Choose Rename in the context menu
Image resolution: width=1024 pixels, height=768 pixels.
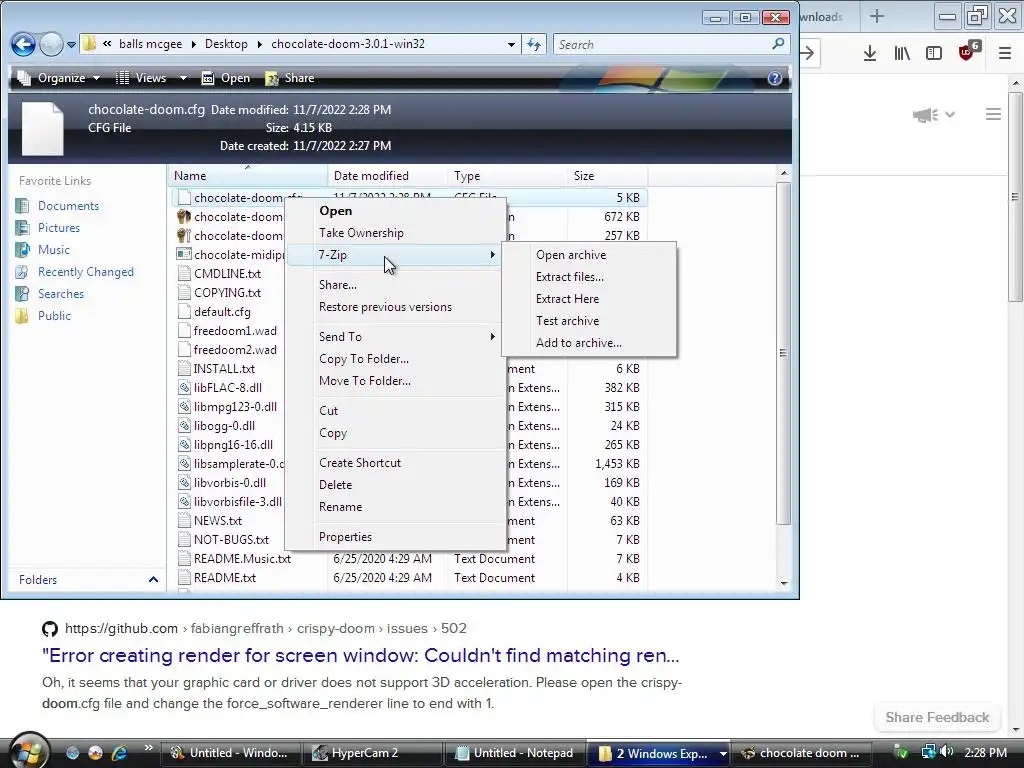pyautogui.click(x=395, y=507)
